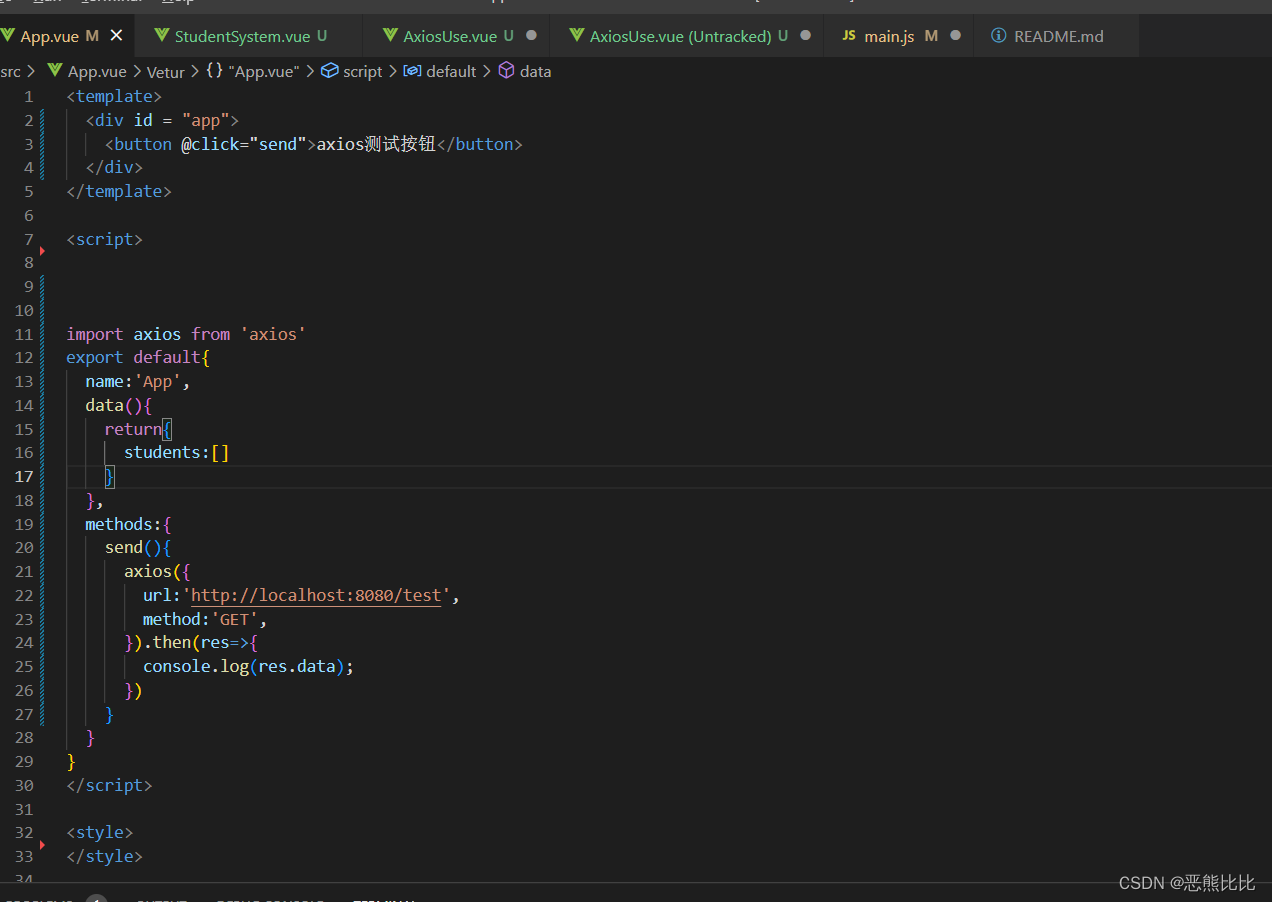Click the closing </div> tag
The height and width of the screenshot is (902, 1272).
(x=114, y=167)
